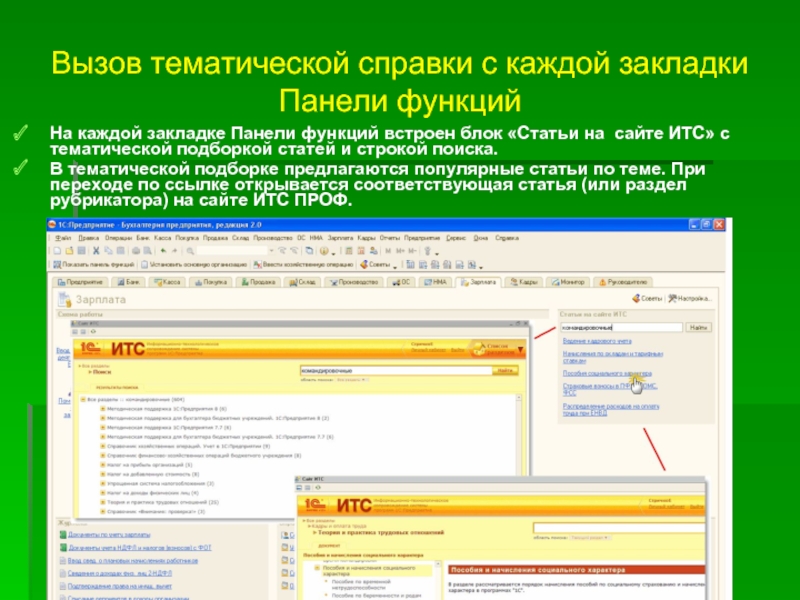Switch to the Продажа tab

point(259,282)
